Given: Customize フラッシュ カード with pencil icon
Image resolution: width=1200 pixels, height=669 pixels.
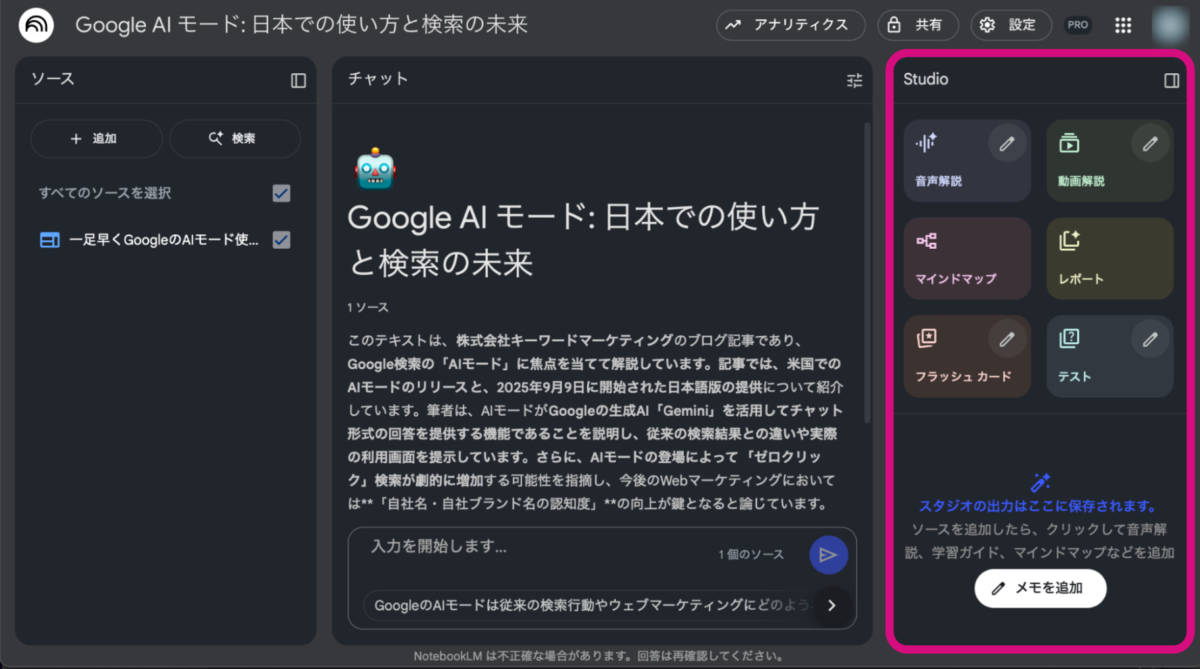Looking at the screenshot, I should click(x=1007, y=340).
